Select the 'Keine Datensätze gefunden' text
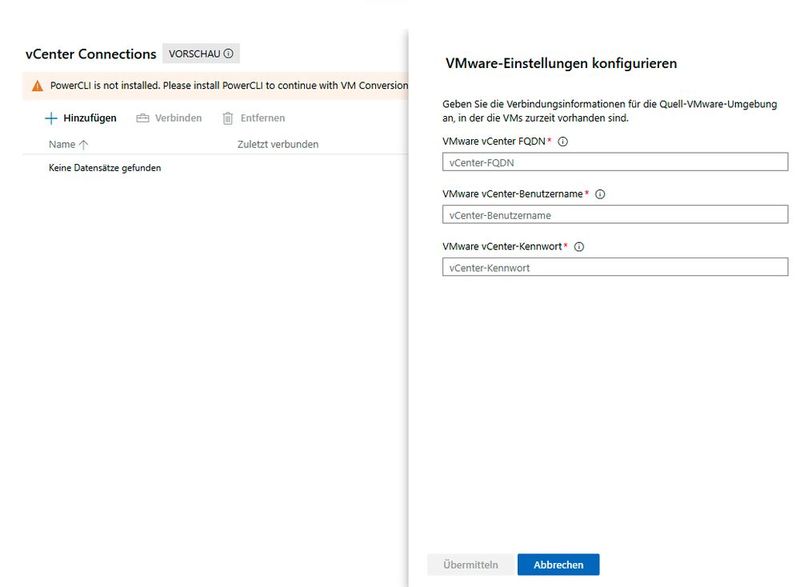 105,168
